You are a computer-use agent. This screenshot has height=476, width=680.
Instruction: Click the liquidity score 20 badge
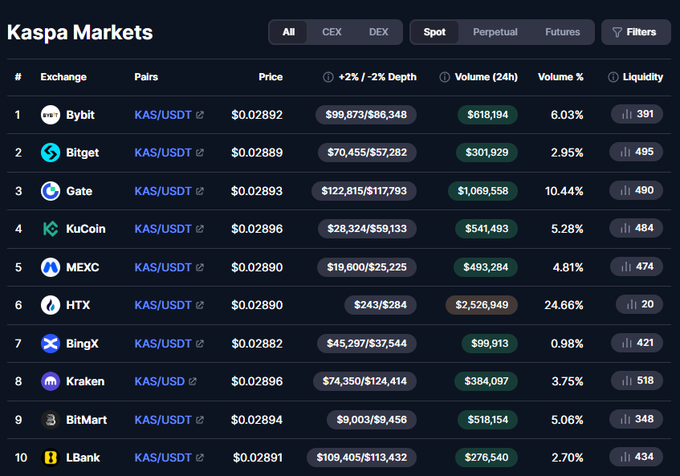coord(639,304)
